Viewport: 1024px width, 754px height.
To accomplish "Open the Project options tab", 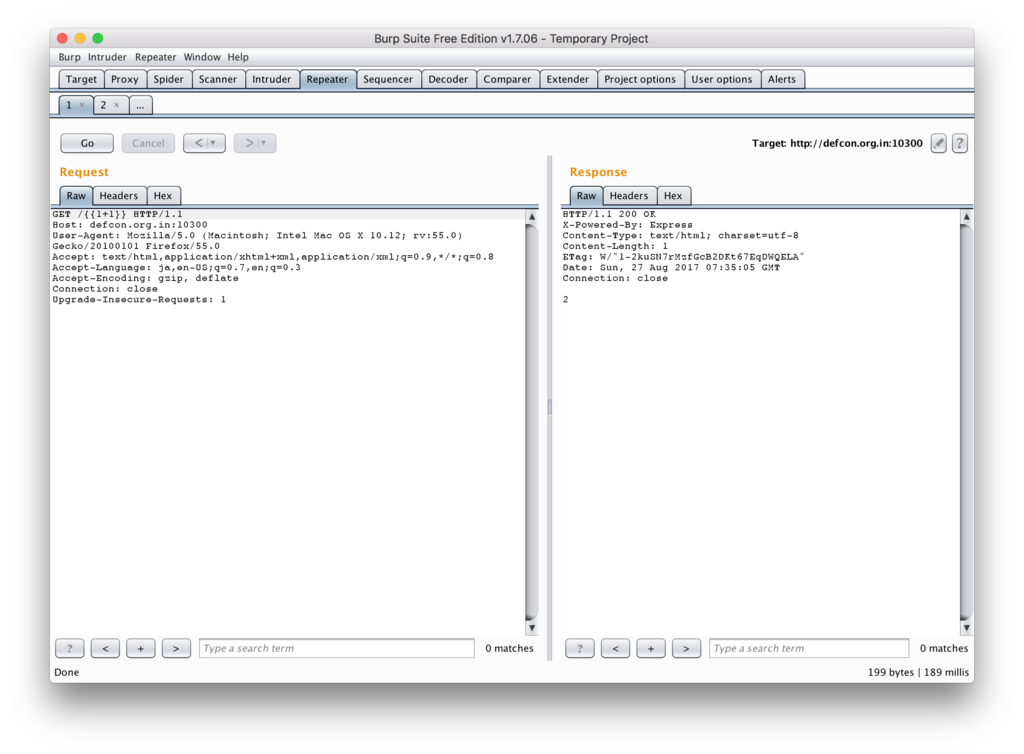I will pyautogui.click(x=640, y=79).
